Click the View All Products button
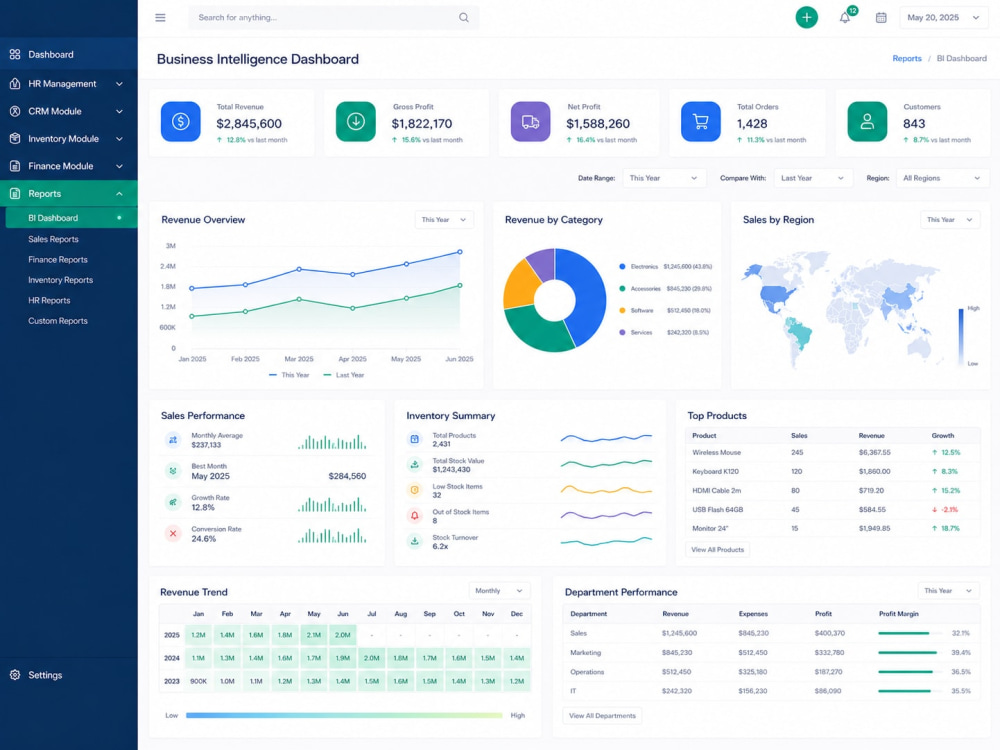The image size is (1000, 750). click(x=717, y=549)
